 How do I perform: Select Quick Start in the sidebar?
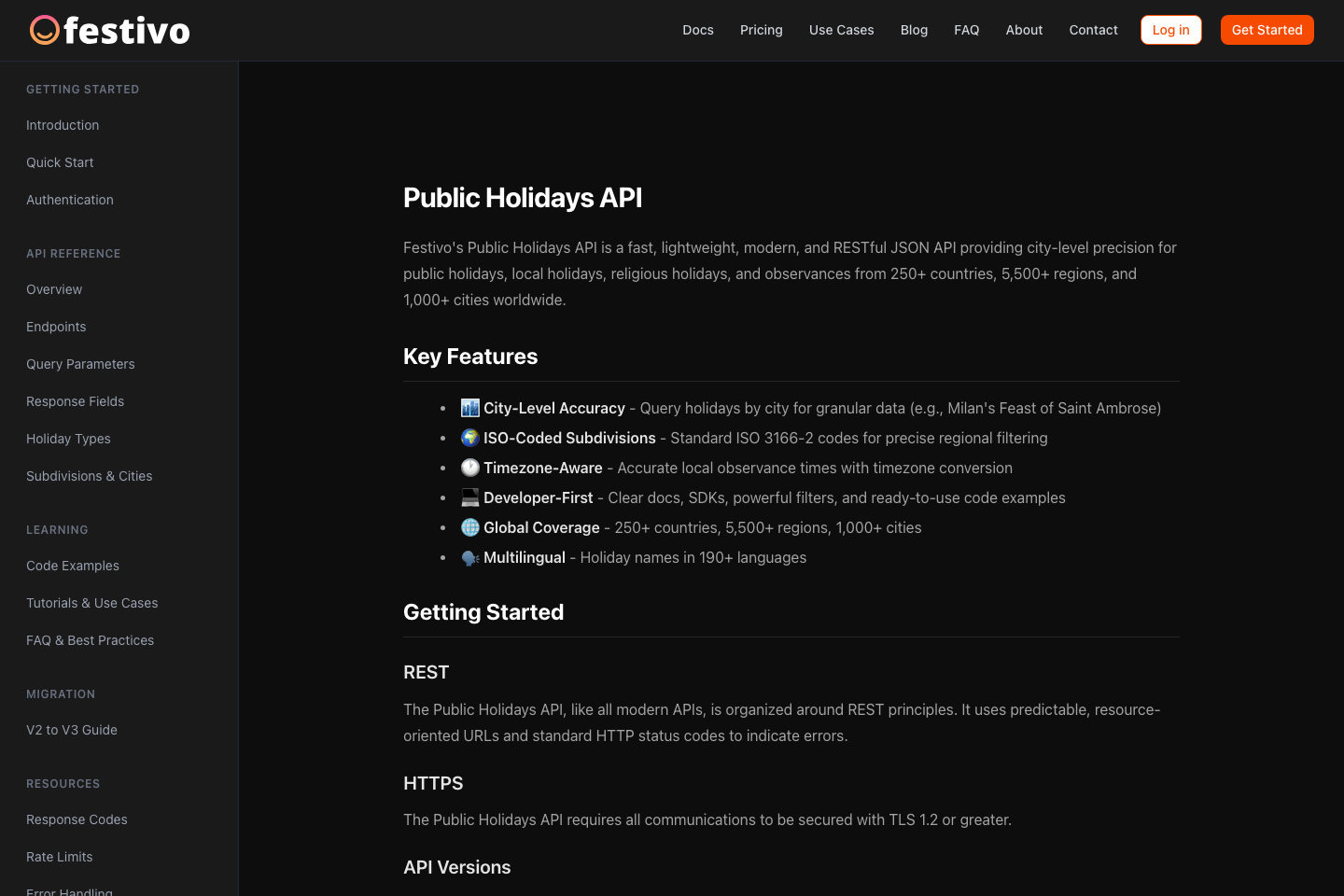pyautogui.click(x=60, y=162)
